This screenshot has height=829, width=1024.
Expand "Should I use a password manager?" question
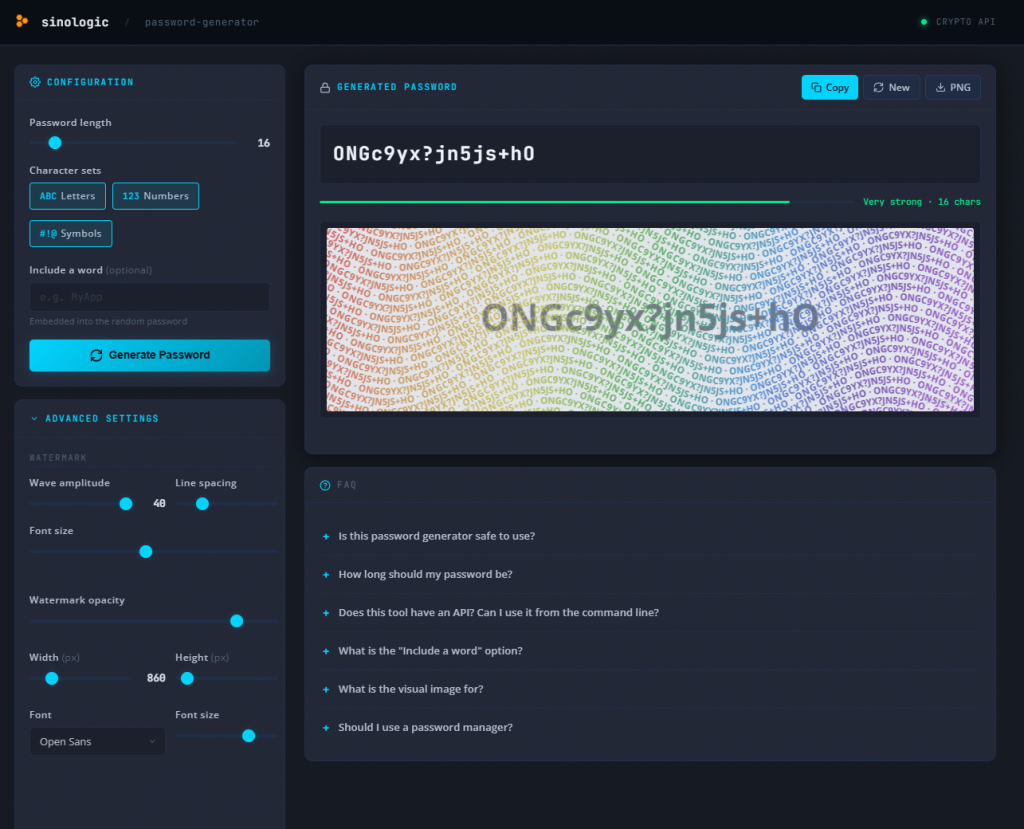pyautogui.click(x=425, y=727)
